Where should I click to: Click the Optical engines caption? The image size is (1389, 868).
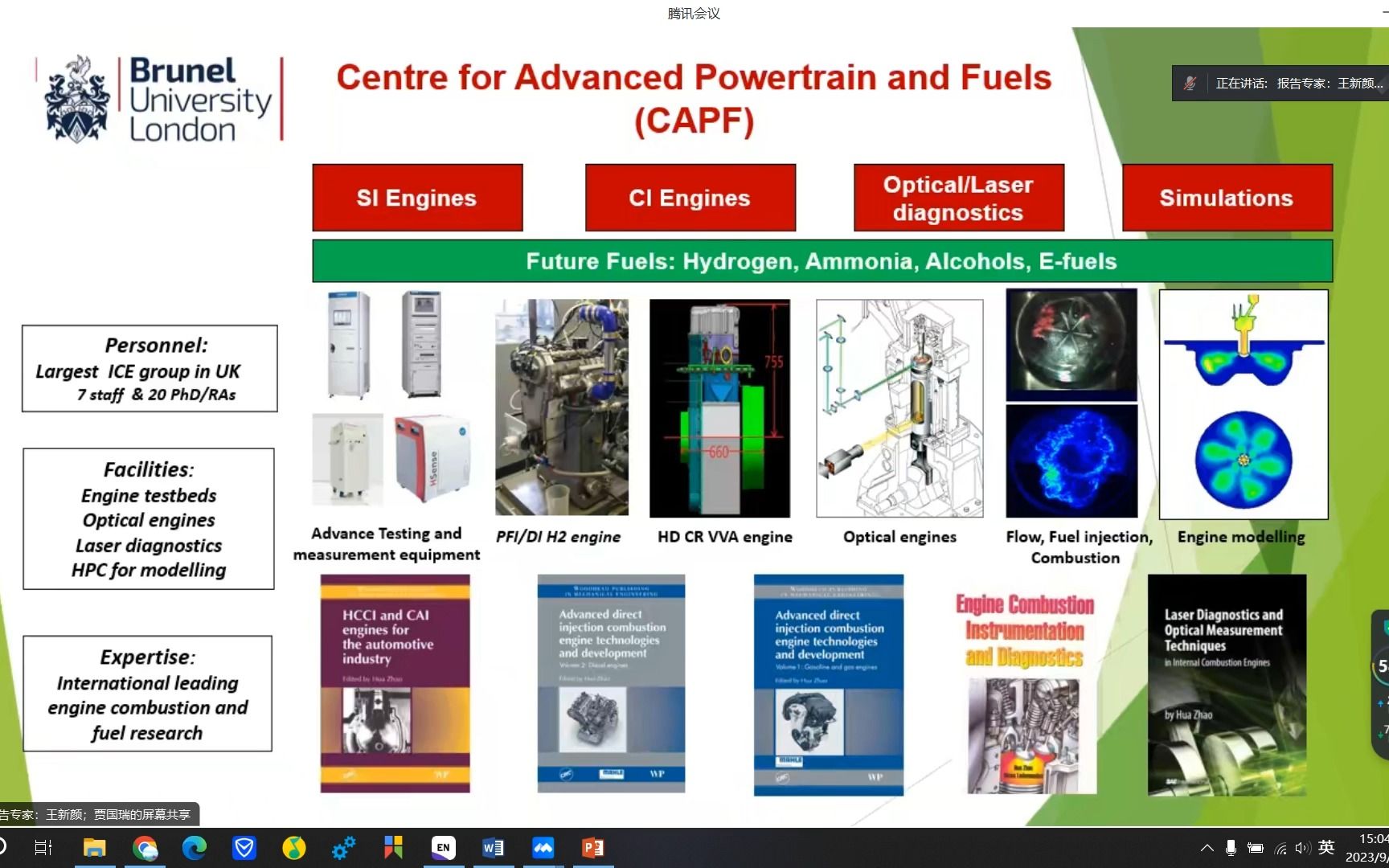click(x=899, y=537)
